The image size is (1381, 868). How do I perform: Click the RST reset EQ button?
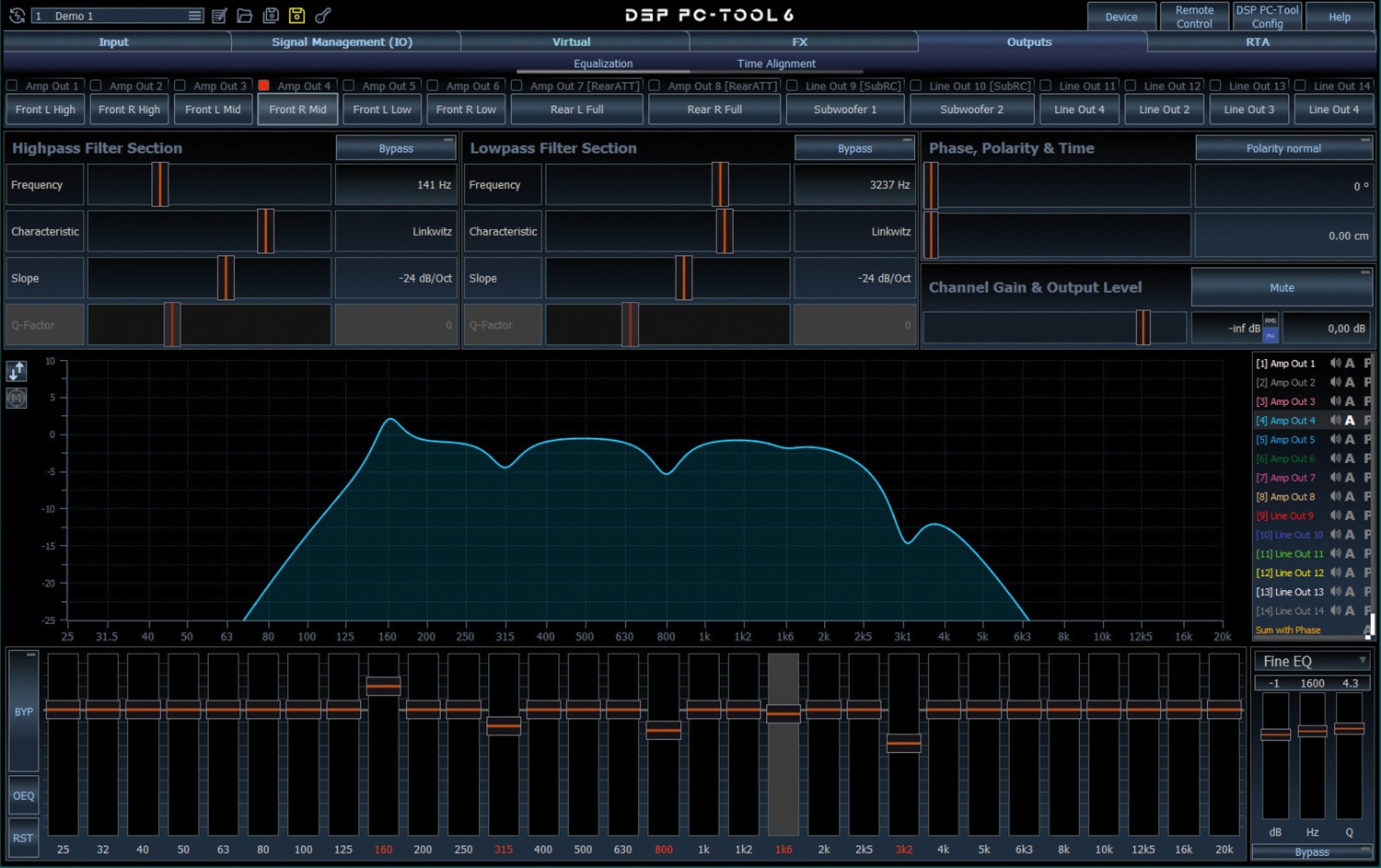click(23, 838)
